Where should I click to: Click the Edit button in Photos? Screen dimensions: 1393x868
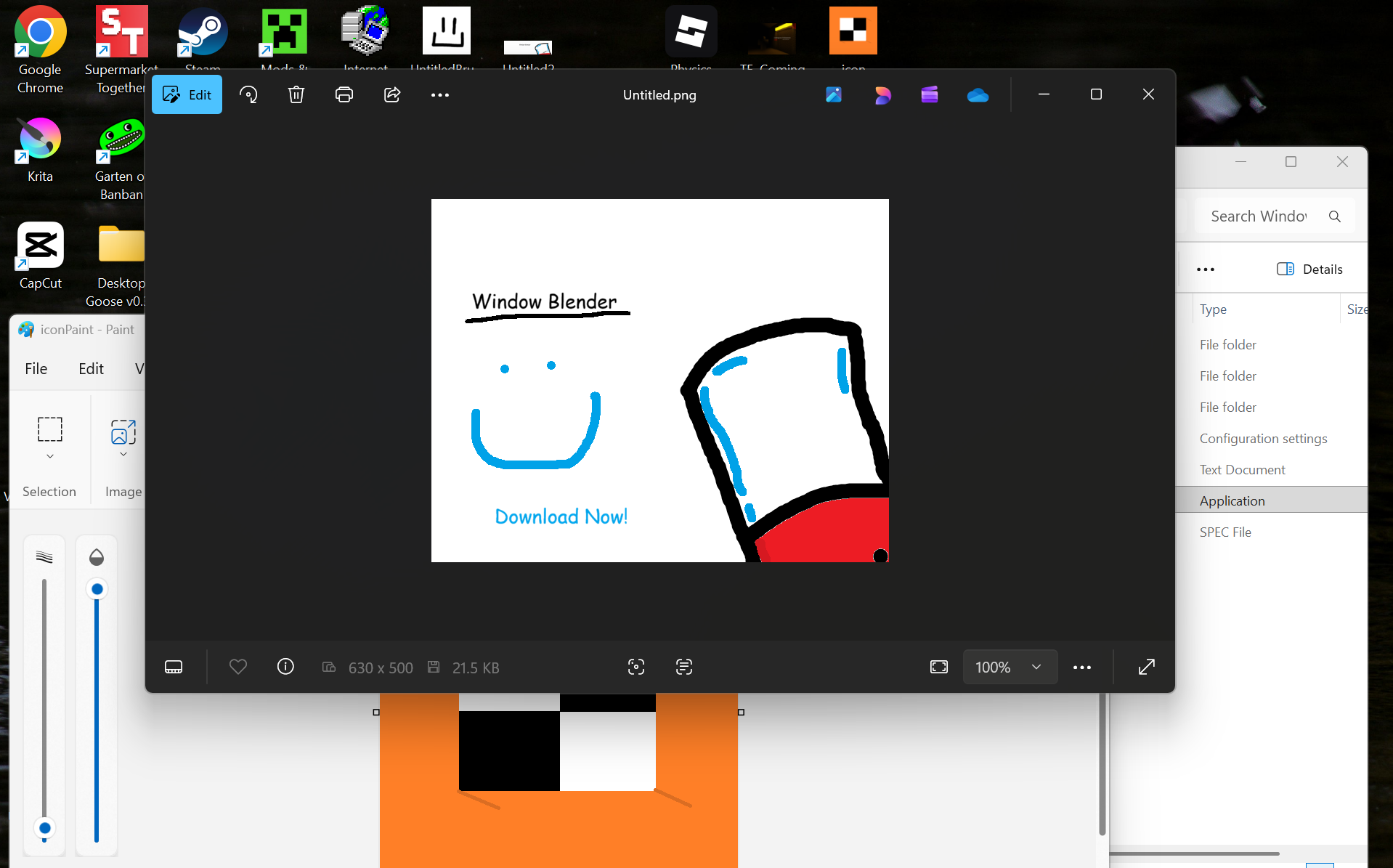pos(187,95)
